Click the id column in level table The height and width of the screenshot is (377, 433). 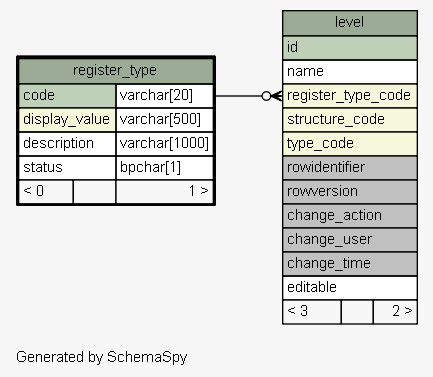[350, 48]
